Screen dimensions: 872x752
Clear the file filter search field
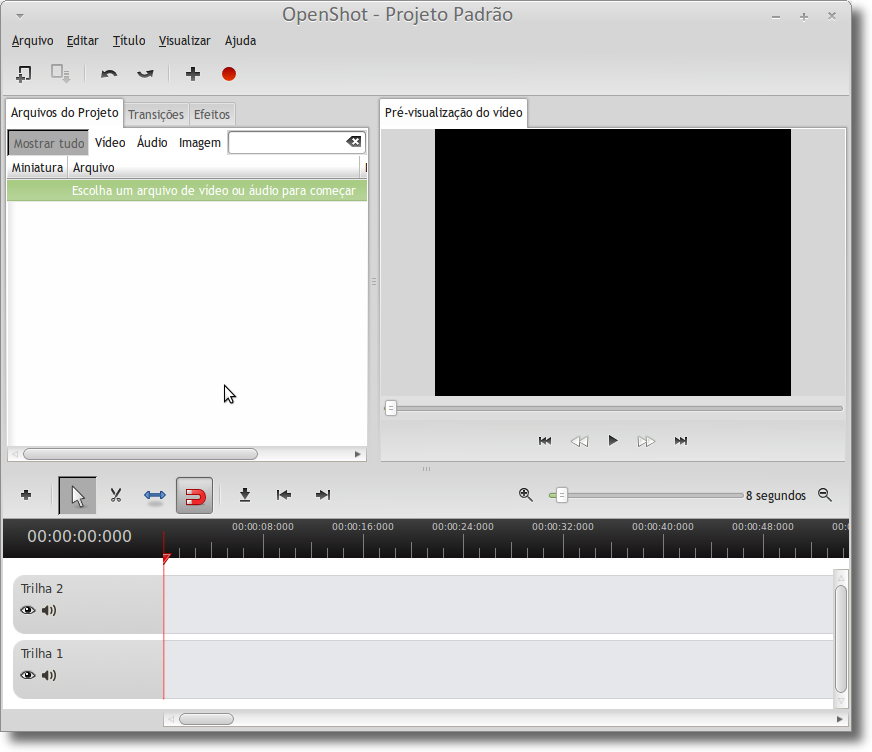[354, 142]
